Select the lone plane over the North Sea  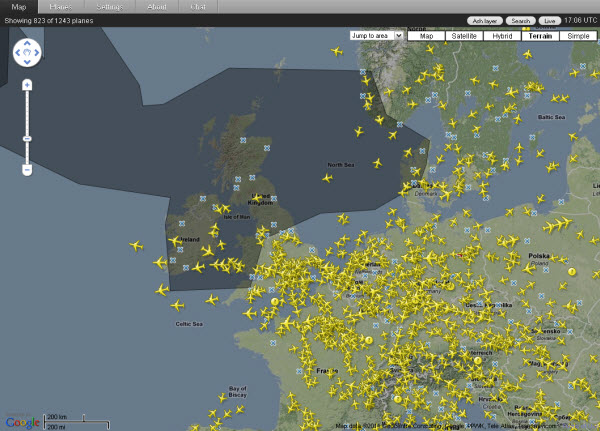[326, 178]
